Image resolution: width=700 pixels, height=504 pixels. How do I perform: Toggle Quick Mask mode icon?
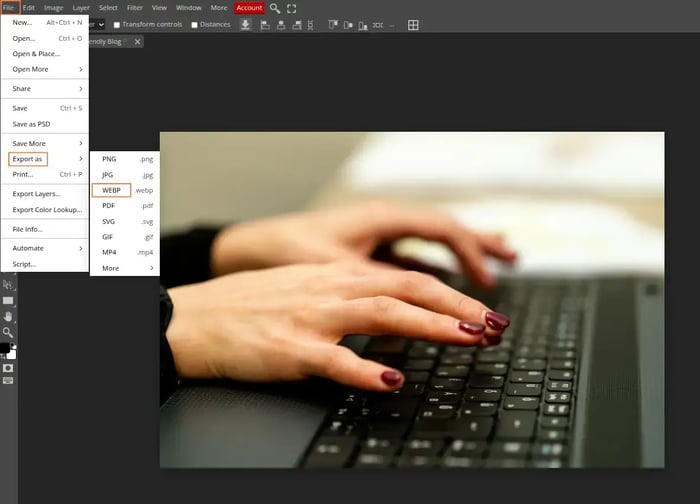pos(8,367)
